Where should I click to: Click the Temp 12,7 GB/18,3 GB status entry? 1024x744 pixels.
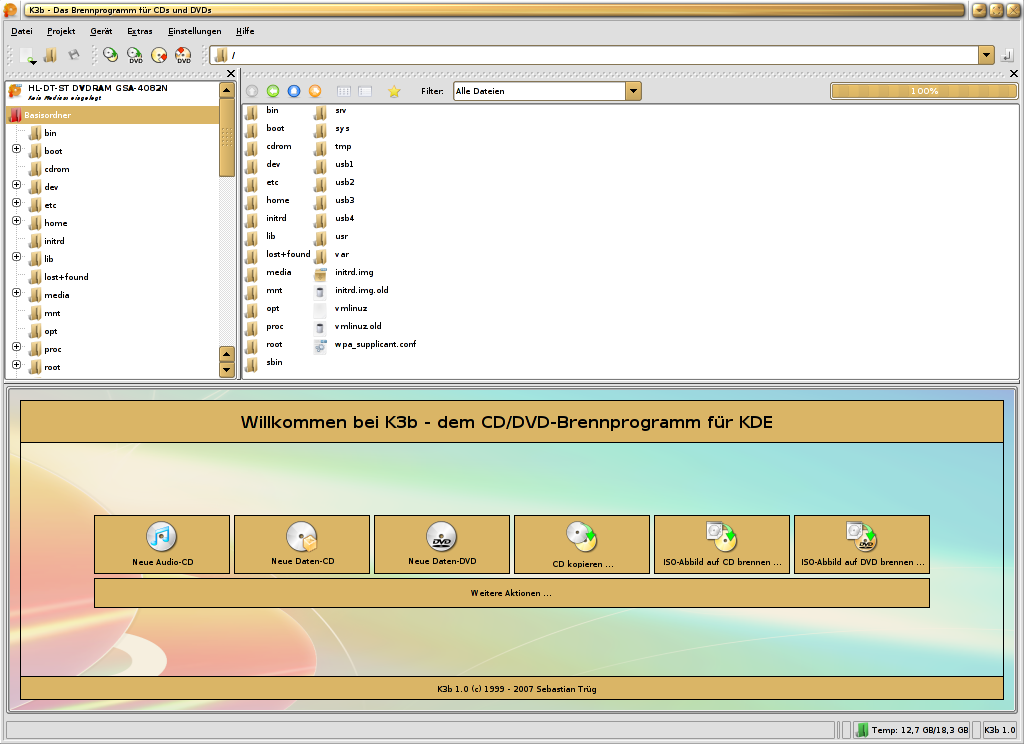(913, 730)
